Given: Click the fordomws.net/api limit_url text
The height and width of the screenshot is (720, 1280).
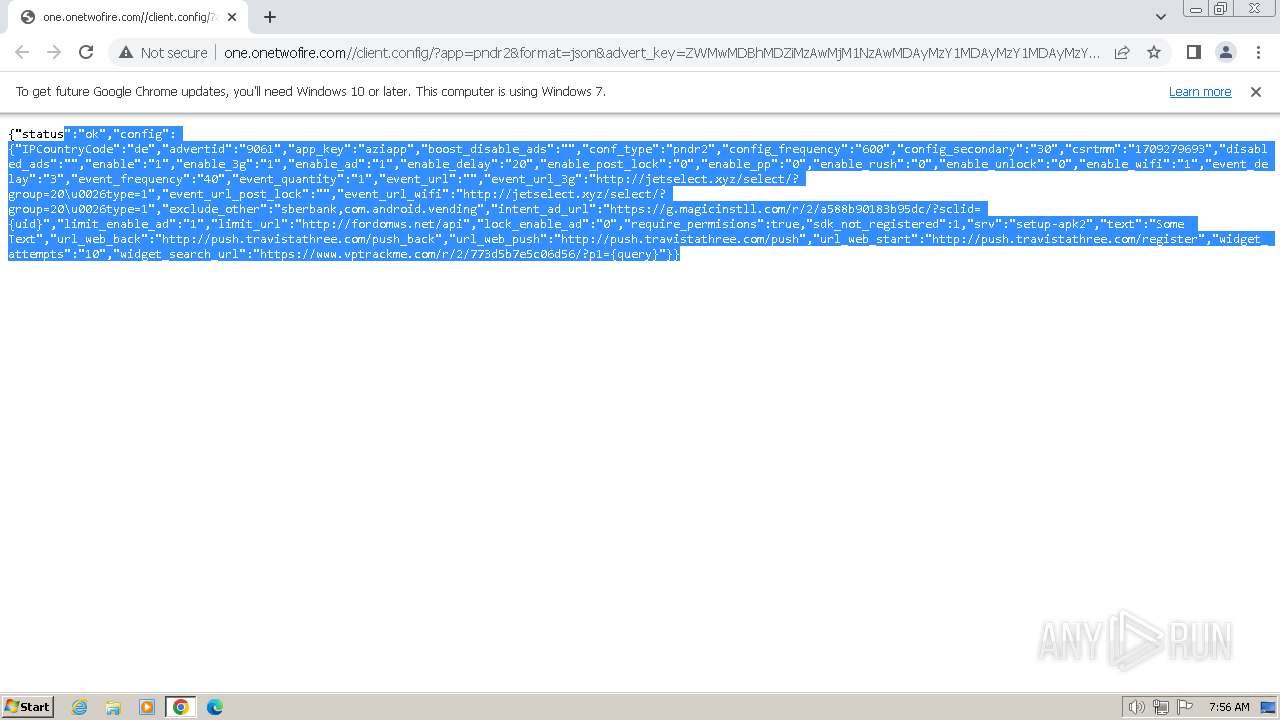Looking at the screenshot, I should [385, 224].
